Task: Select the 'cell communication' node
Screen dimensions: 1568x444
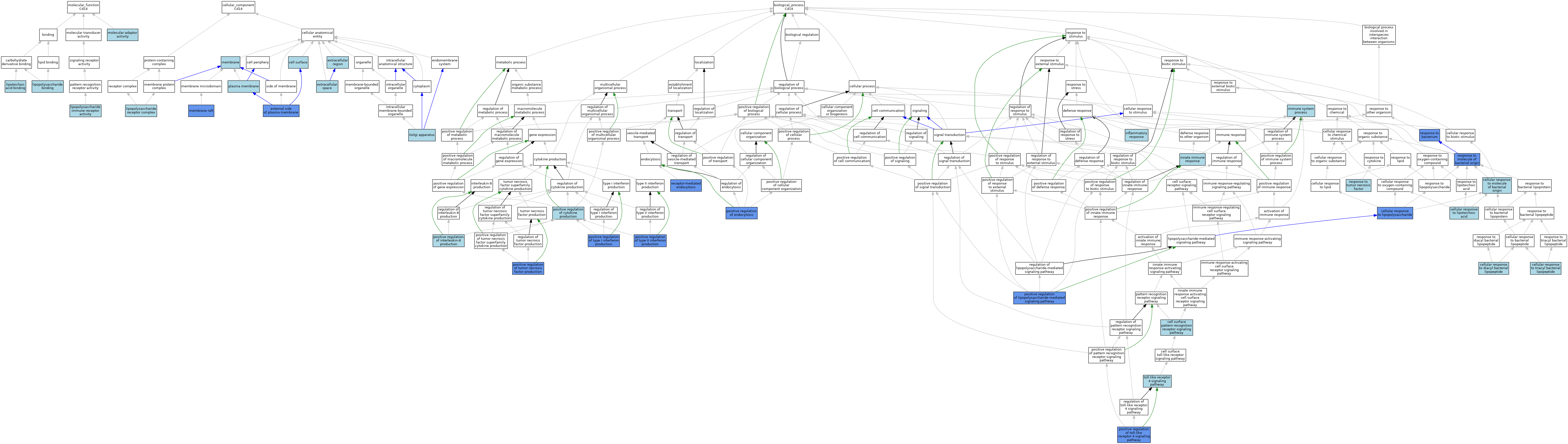Action: 888,111
